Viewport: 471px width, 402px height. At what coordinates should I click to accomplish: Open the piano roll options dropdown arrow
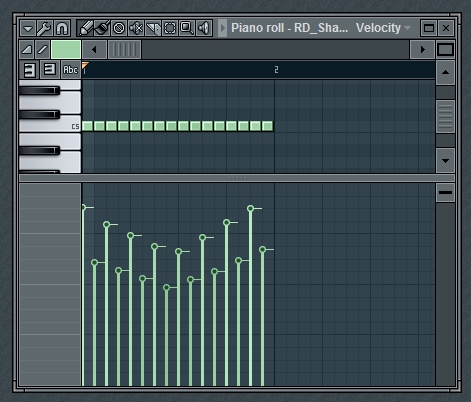point(28,28)
